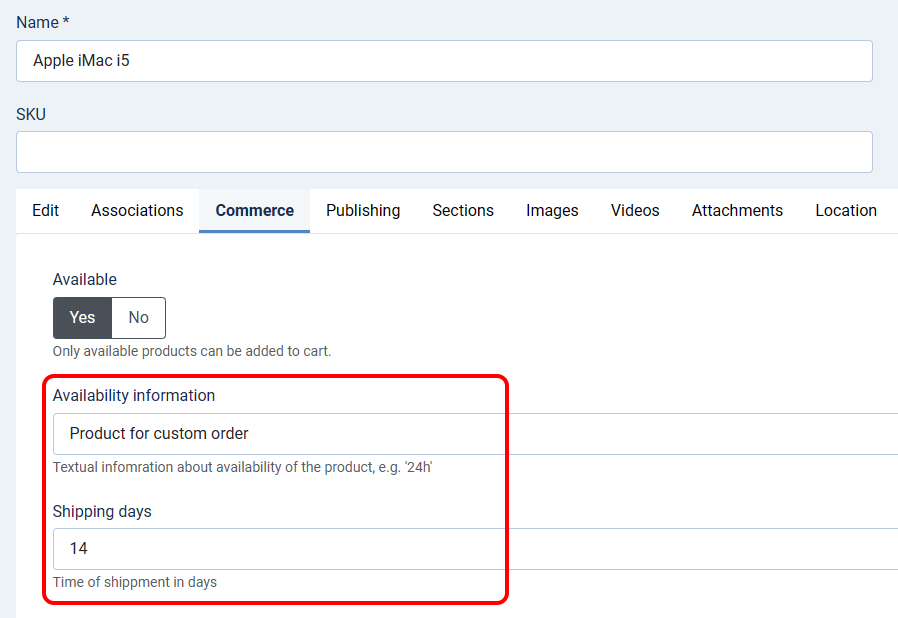Open the Videos tab
The height and width of the screenshot is (618, 898).
[x=635, y=211]
